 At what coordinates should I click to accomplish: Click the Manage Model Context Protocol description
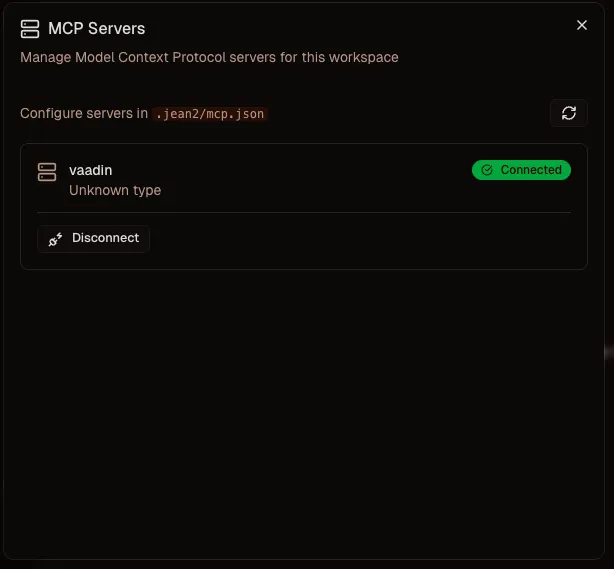click(x=209, y=58)
